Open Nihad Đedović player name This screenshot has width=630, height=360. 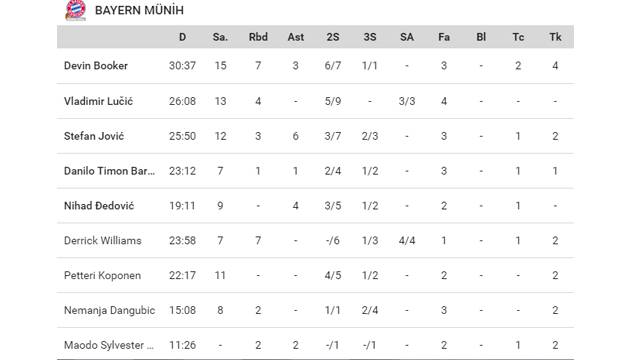tap(99, 206)
